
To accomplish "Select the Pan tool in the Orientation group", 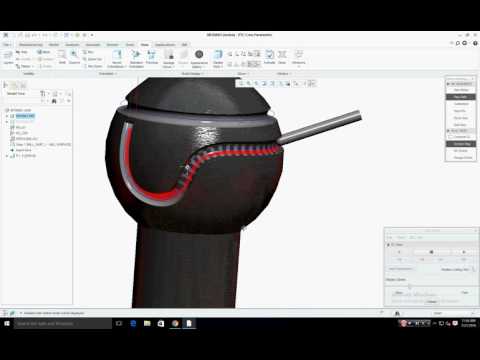I will [x=88, y=52].
